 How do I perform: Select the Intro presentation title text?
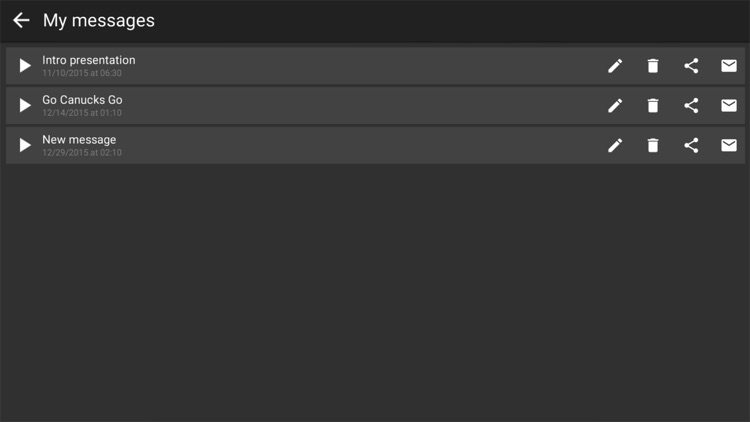[88, 60]
